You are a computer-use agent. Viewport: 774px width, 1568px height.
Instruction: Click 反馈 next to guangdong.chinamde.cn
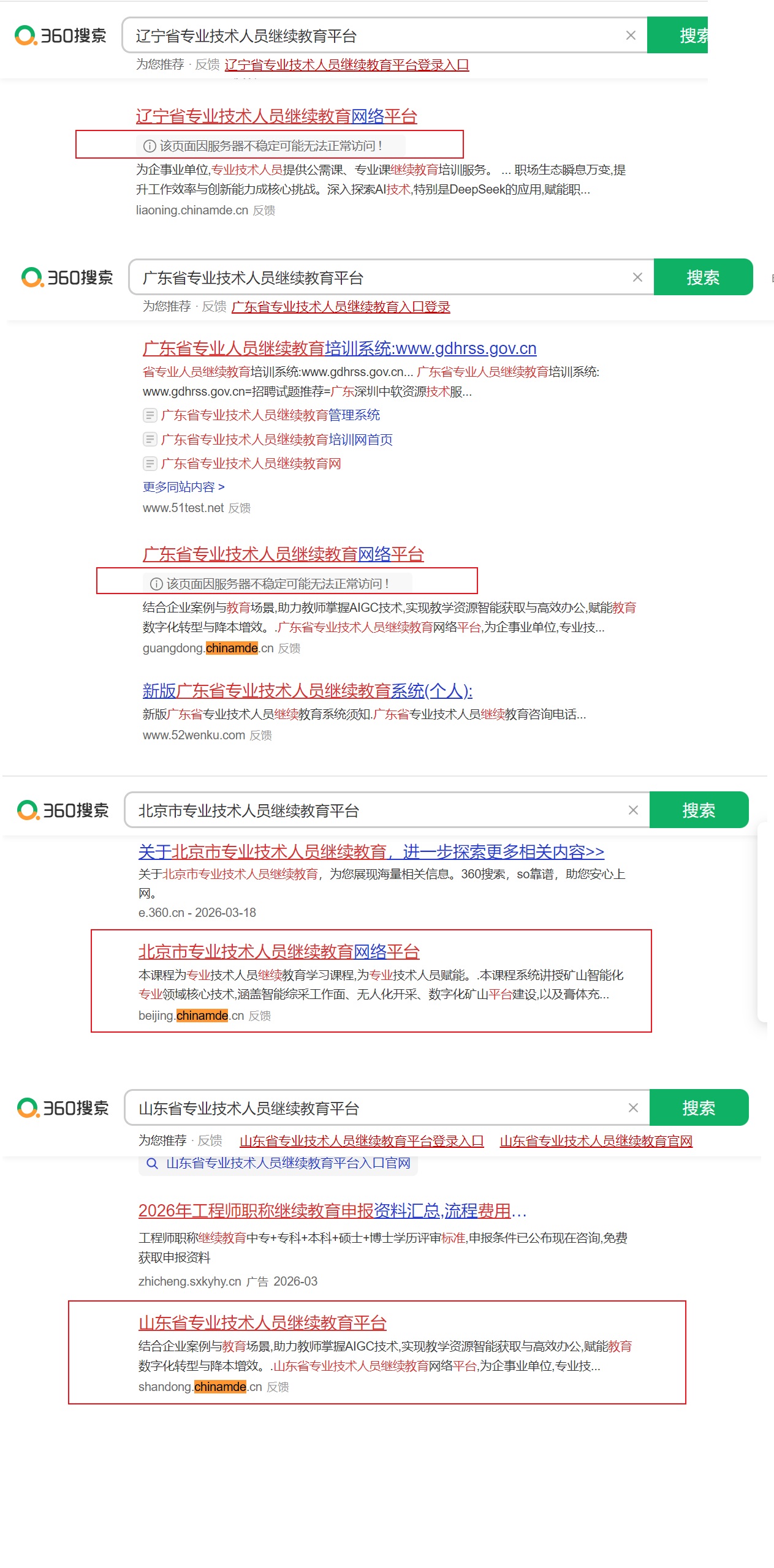[x=289, y=649]
